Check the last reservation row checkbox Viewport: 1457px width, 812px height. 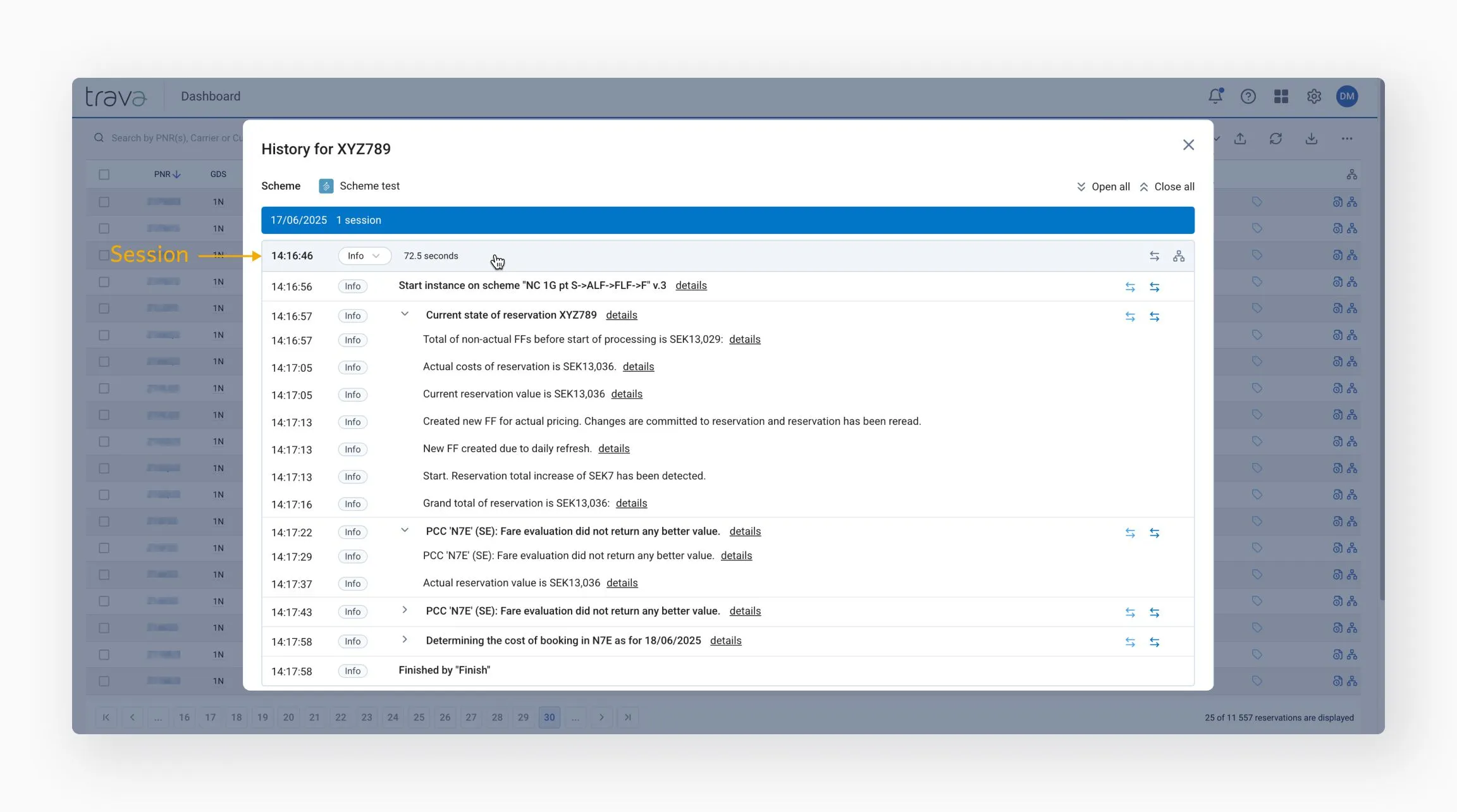coord(104,681)
